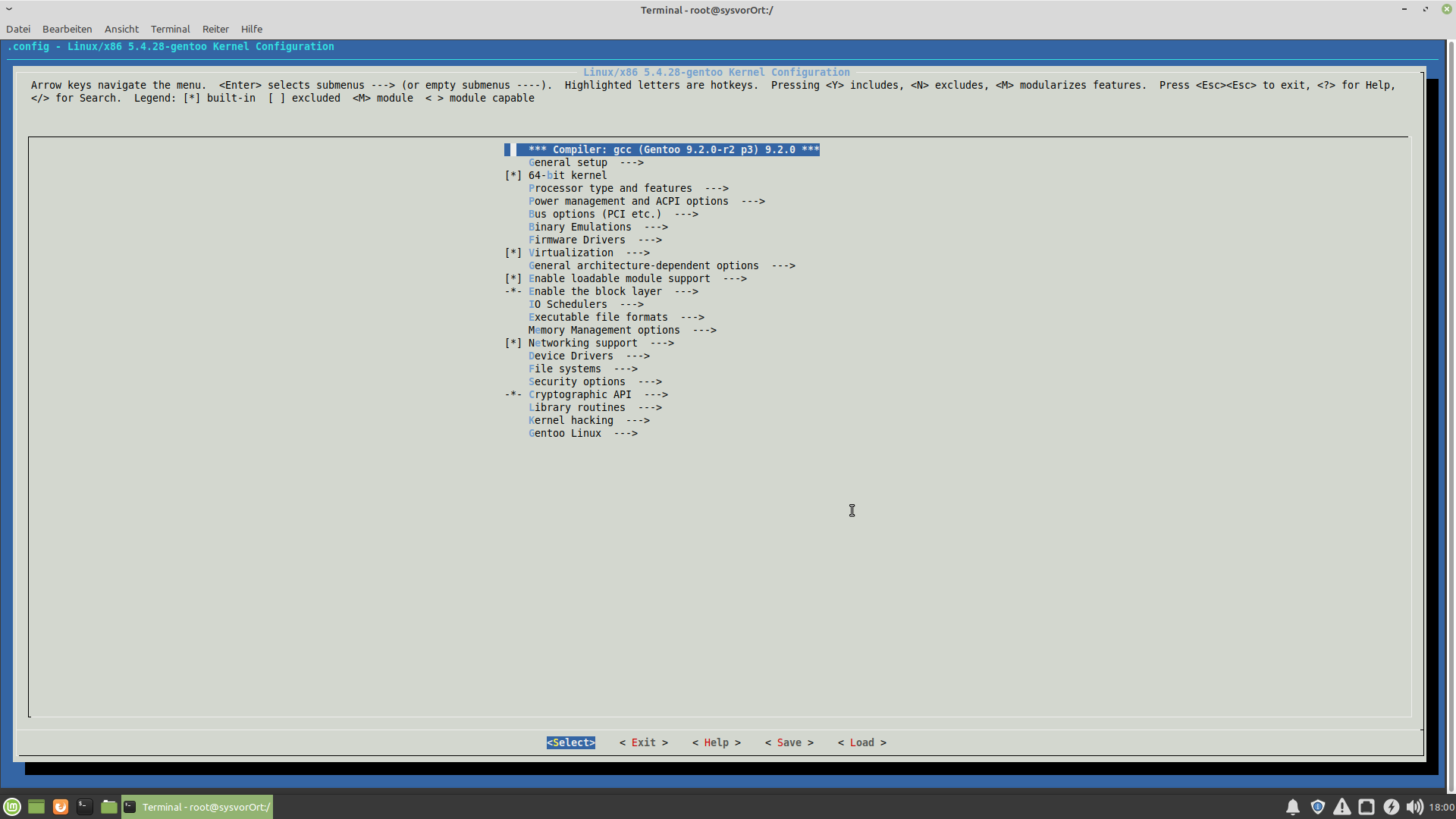This screenshot has width=1456, height=819.
Task: Open the Ansicht menu
Action: (121, 29)
